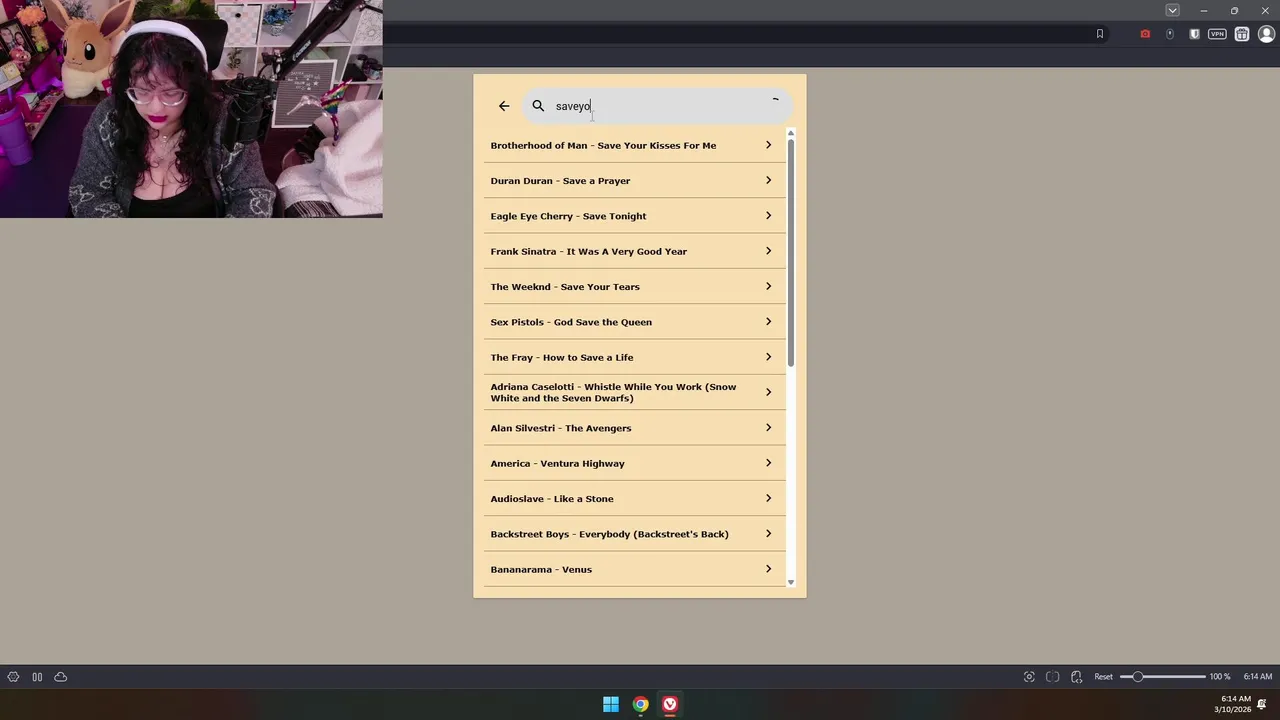Click America - Ventura Highway
The width and height of the screenshot is (1280, 720).
(634, 463)
